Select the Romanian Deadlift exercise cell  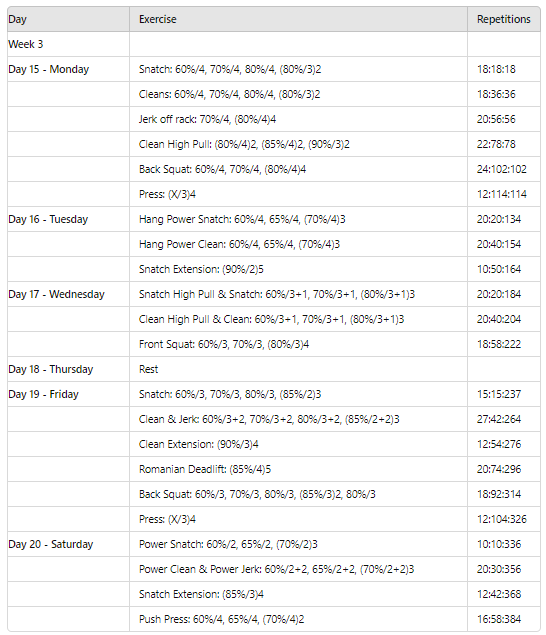coord(299,469)
